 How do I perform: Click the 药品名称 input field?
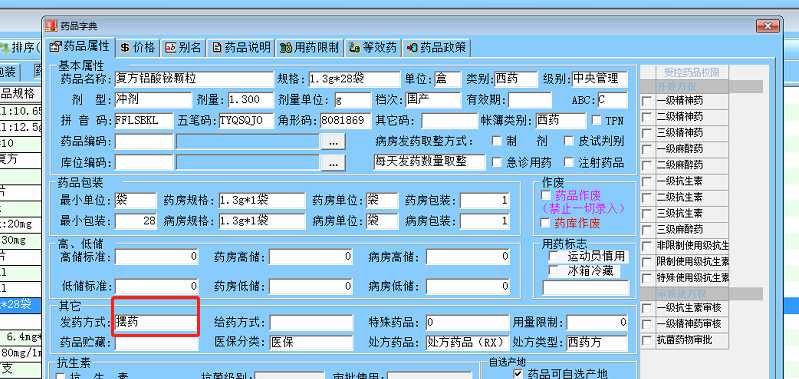[x=194, y=79]
